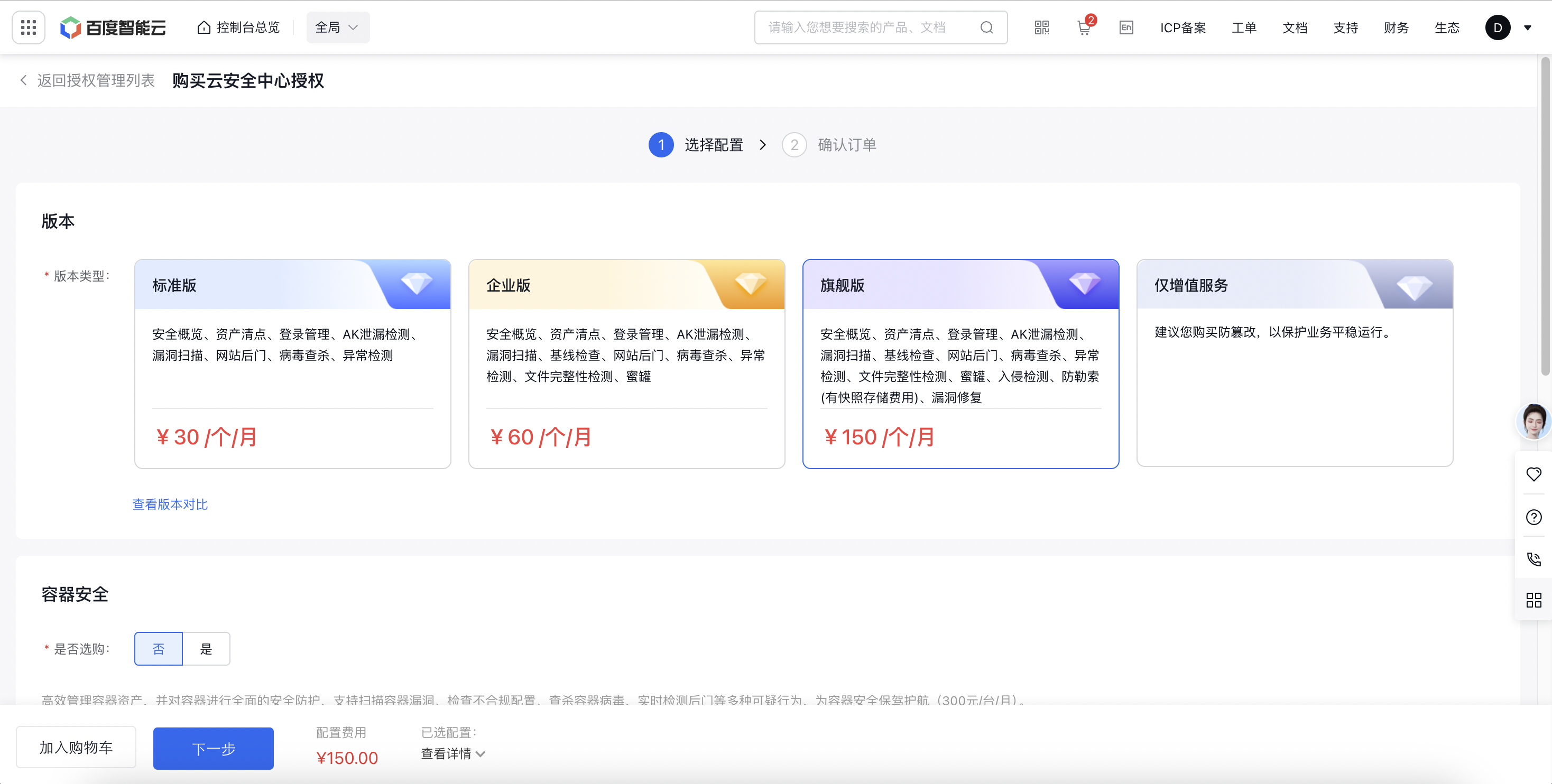
Task: Click the Baidu AI Cloud logo
Action: (113, 27)
